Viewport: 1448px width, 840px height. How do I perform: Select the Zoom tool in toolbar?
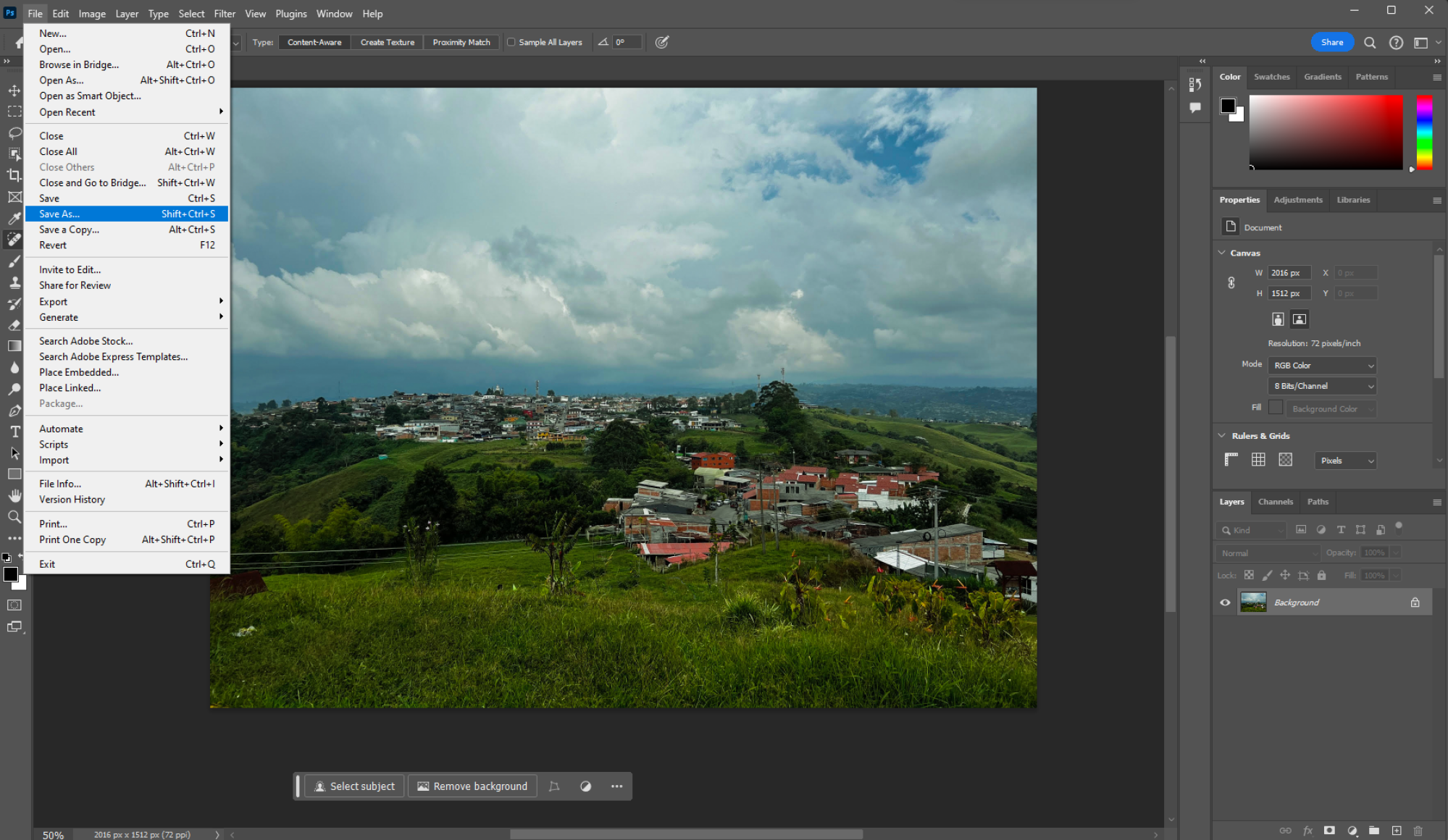coord(14,517)
